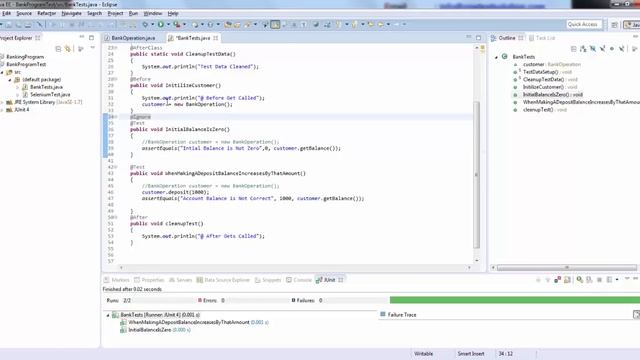Click the editor vertical scrollbar
The width and height of the screenshot is (640, 360).
click(x=476, y=175)
